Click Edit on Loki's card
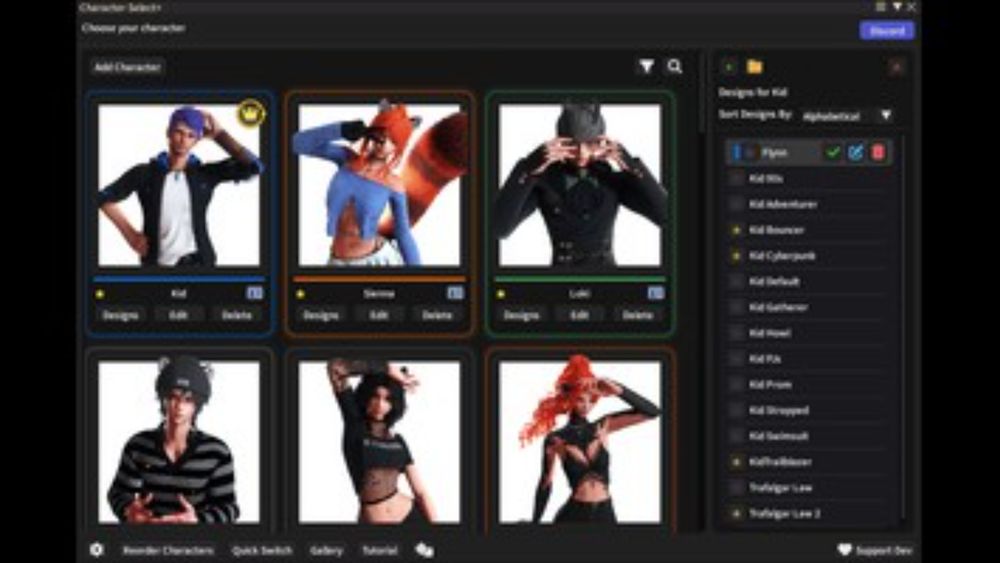1000x563 pixels. tap(579, 315)
